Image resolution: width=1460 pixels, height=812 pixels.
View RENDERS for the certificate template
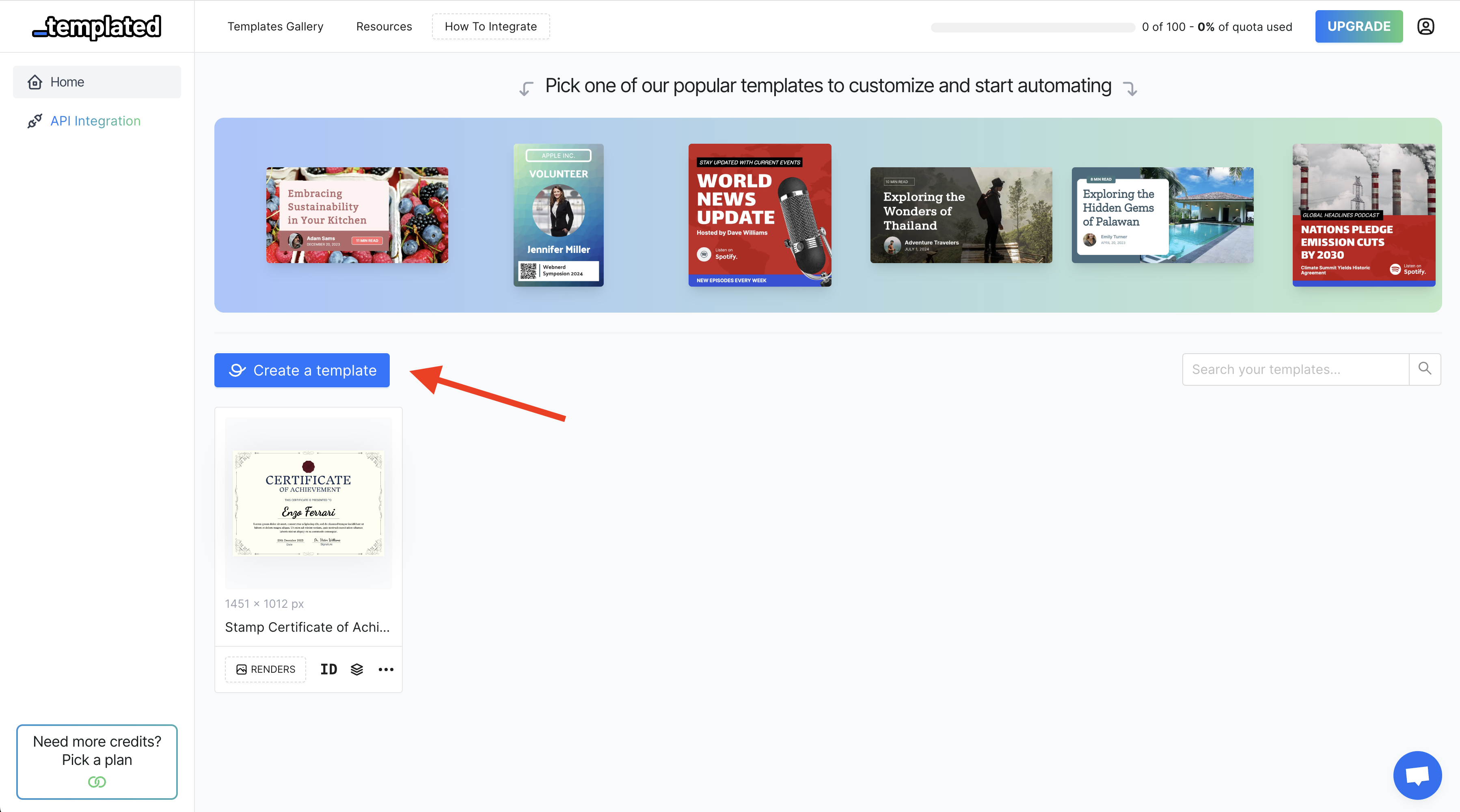[265, 669]
